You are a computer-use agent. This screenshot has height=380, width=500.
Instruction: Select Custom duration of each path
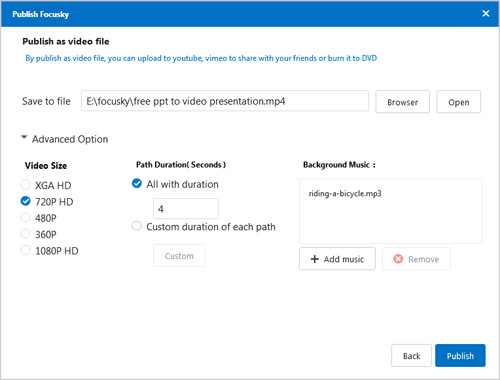[137, 226]
